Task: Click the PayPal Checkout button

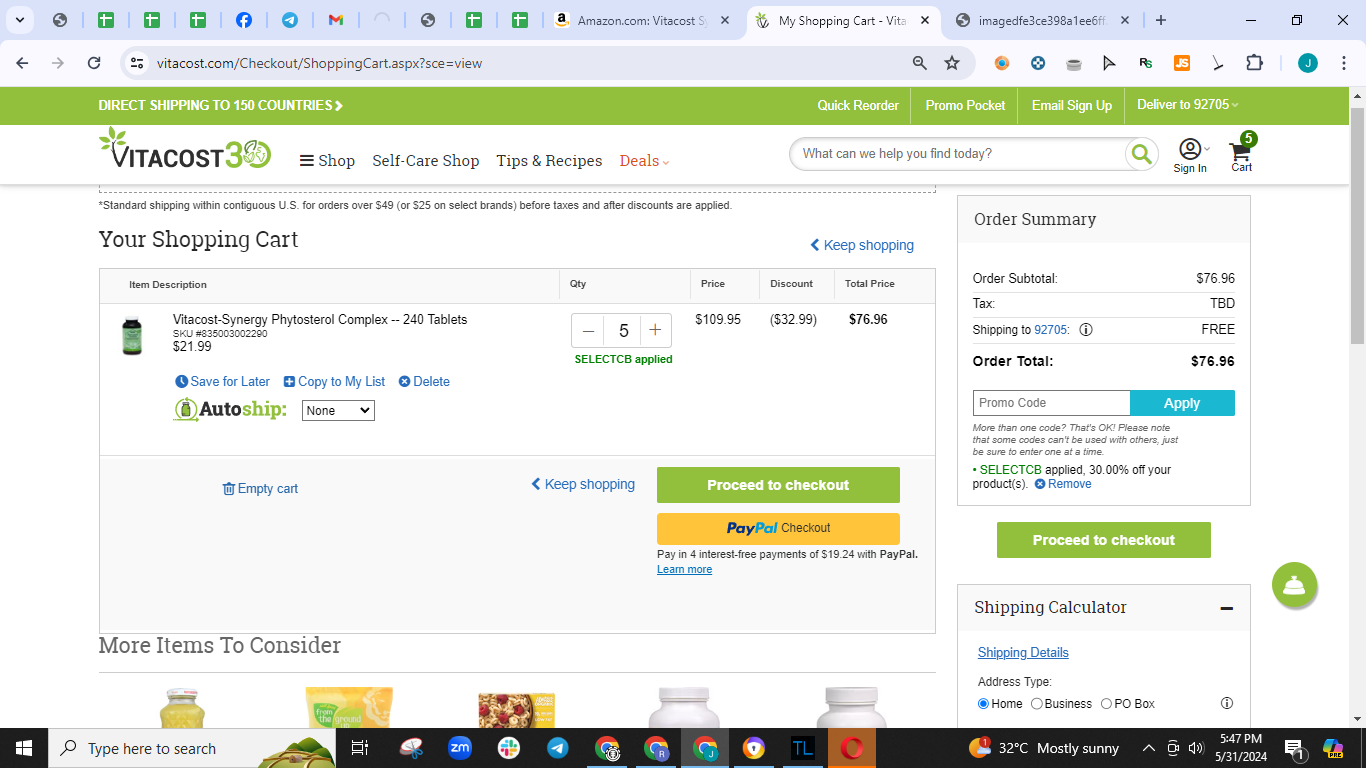Action: 778,528
